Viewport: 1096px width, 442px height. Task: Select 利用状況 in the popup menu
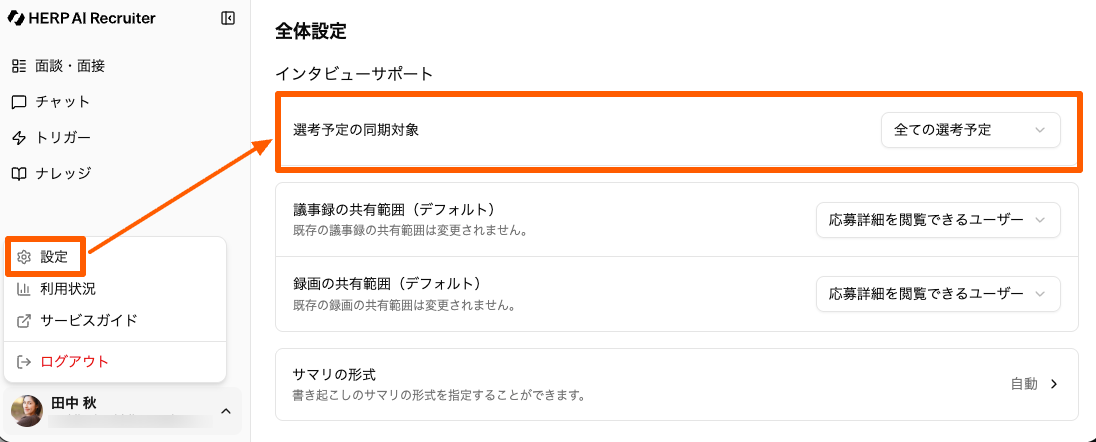tap(68, 289)
